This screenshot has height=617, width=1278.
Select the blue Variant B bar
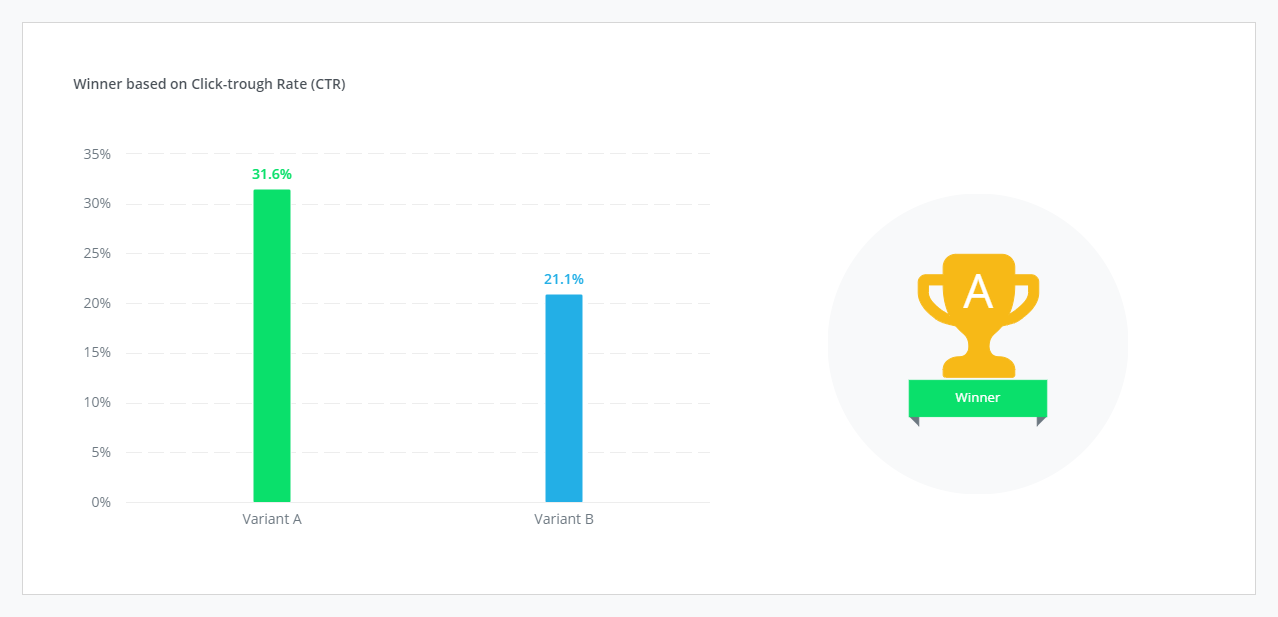564,398
